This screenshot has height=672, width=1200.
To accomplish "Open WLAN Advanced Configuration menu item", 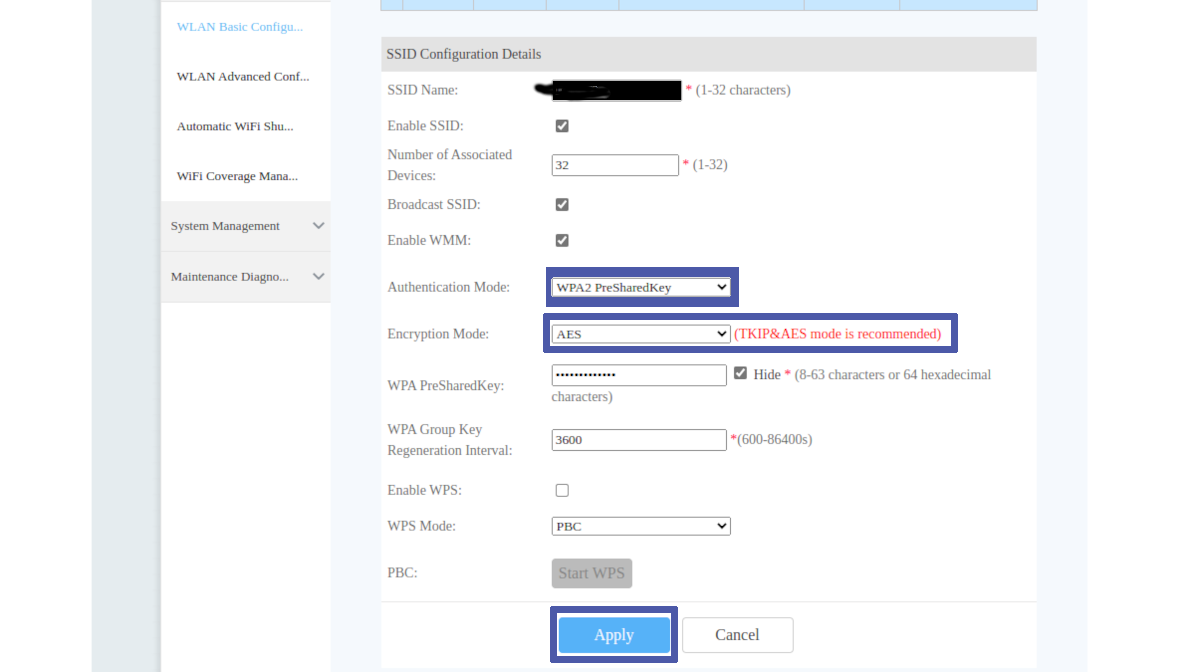I will (x=243, y=77).
